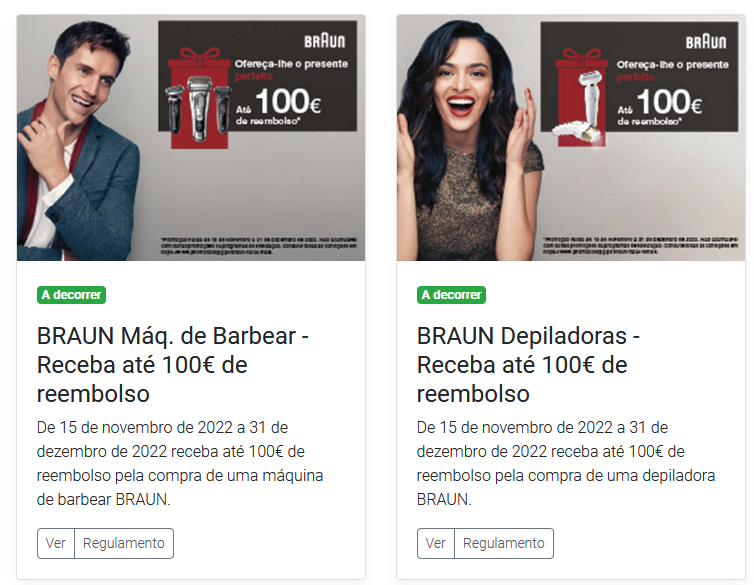Screen dimensions: 754x585
Task: Open Regulamento for Depiladoras promotion
Action: tap(504, 543)
